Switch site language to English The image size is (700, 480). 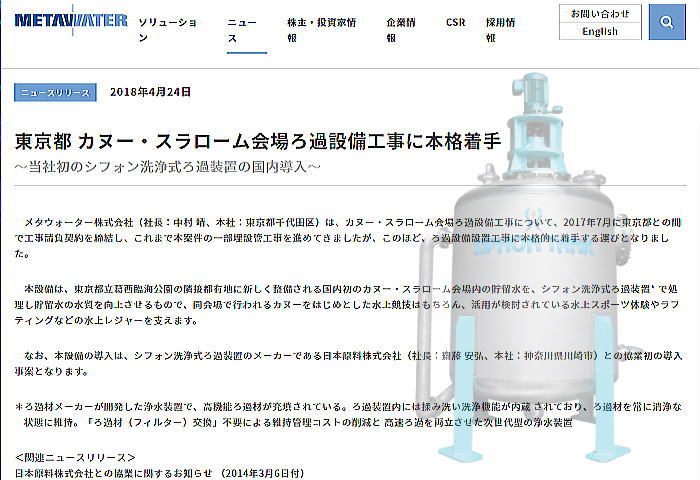[x=600, y=31]
